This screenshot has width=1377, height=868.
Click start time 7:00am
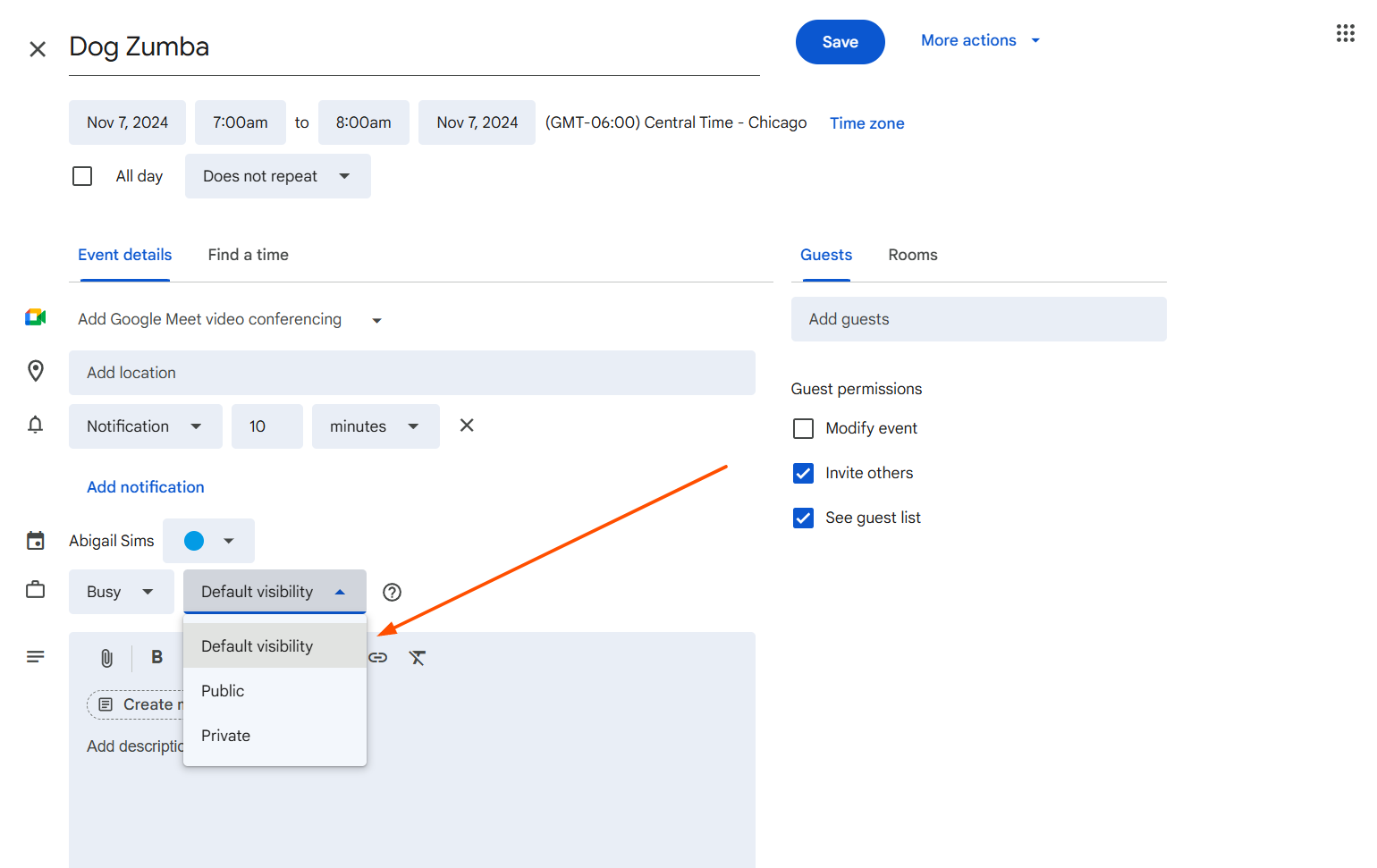click(x=241, y=122)
